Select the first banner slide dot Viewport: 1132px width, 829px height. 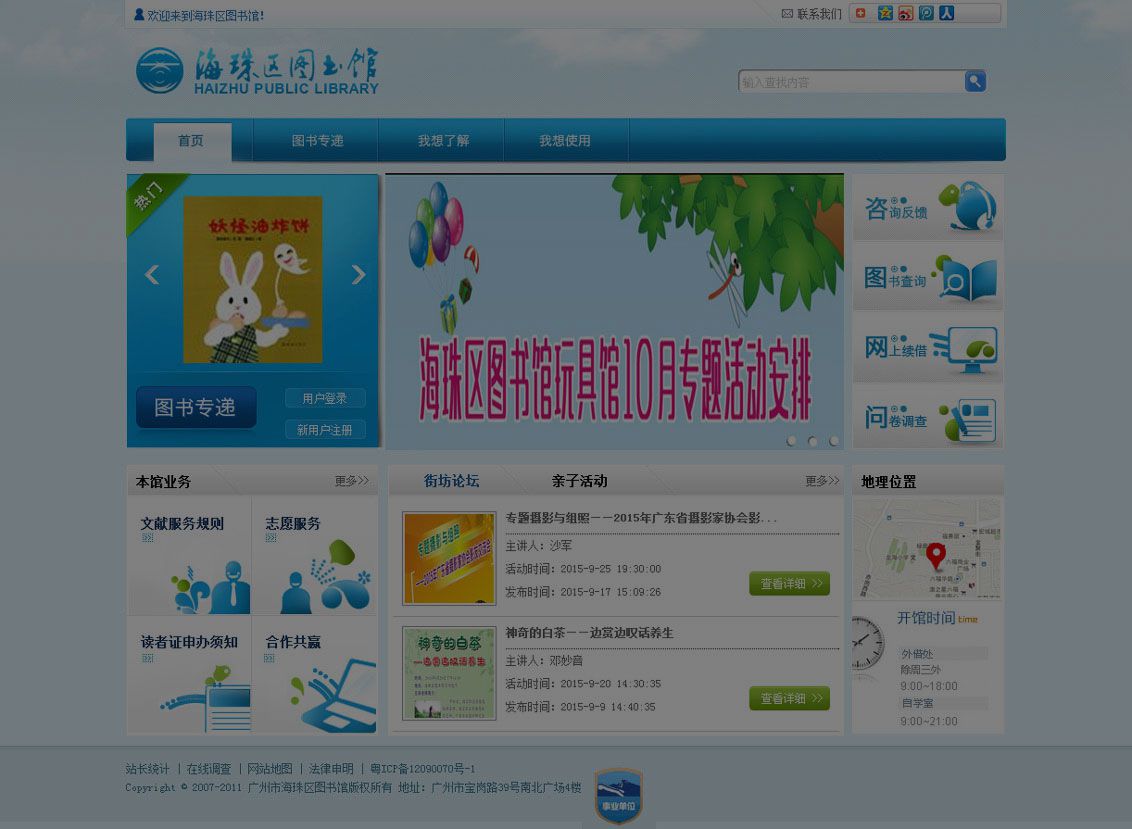pyautogui.click(x=791, y=440)
